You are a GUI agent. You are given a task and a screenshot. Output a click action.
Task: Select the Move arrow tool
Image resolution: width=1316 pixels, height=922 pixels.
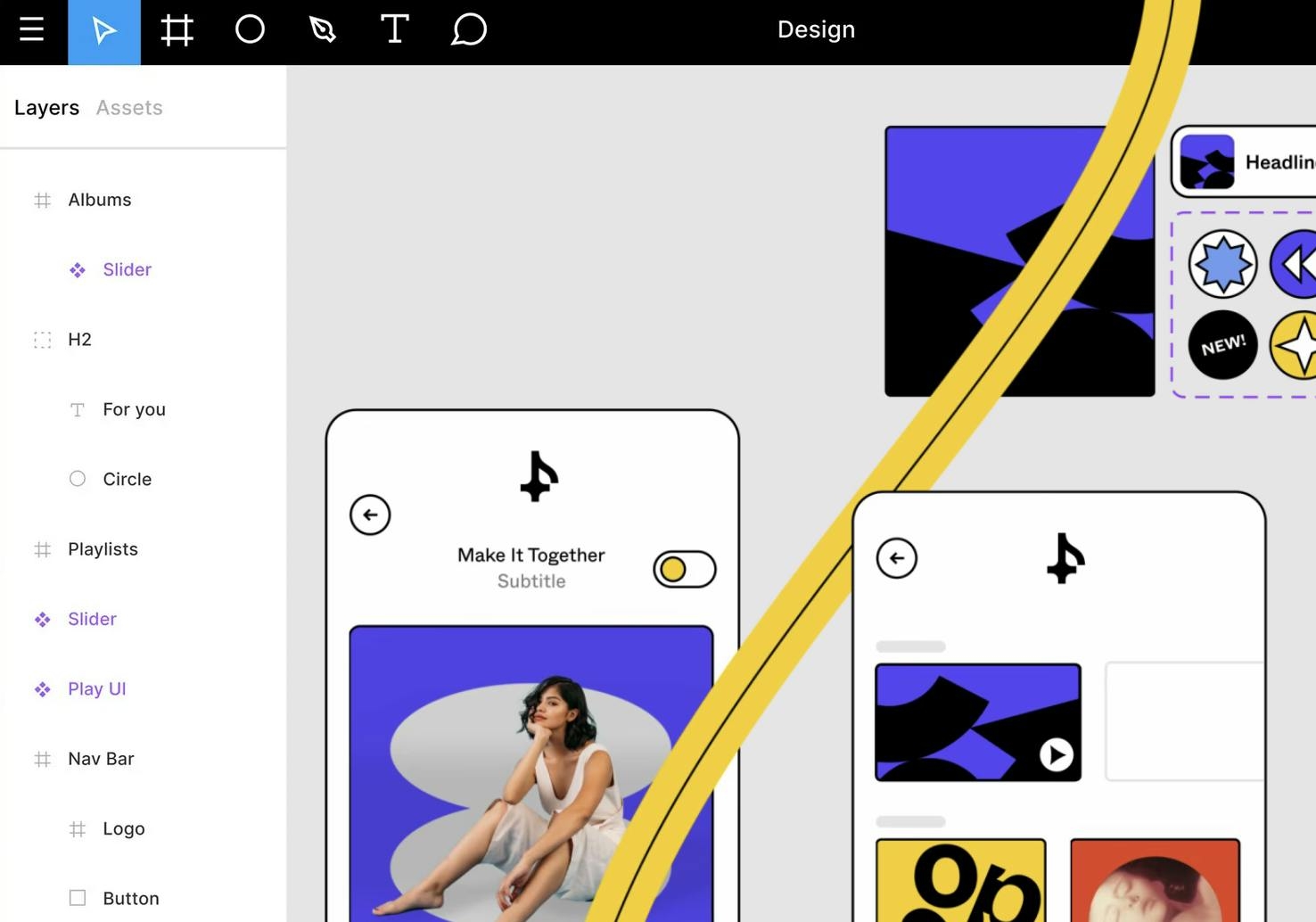point(104,31)
